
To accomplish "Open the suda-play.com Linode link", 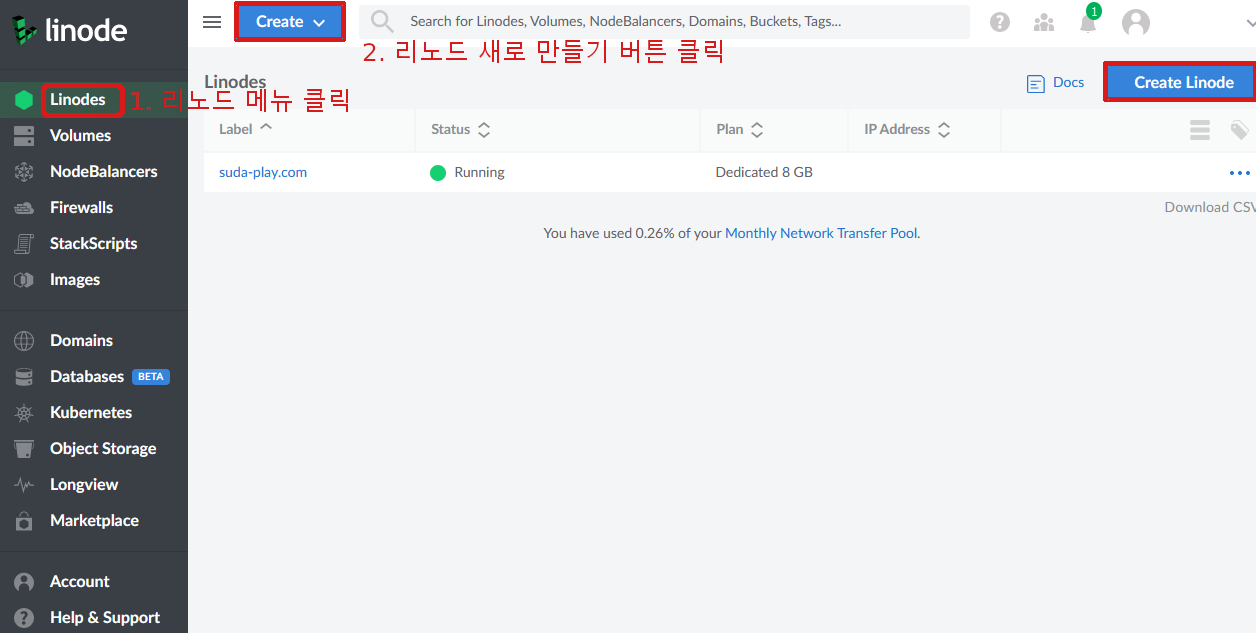I will (263, 173).
